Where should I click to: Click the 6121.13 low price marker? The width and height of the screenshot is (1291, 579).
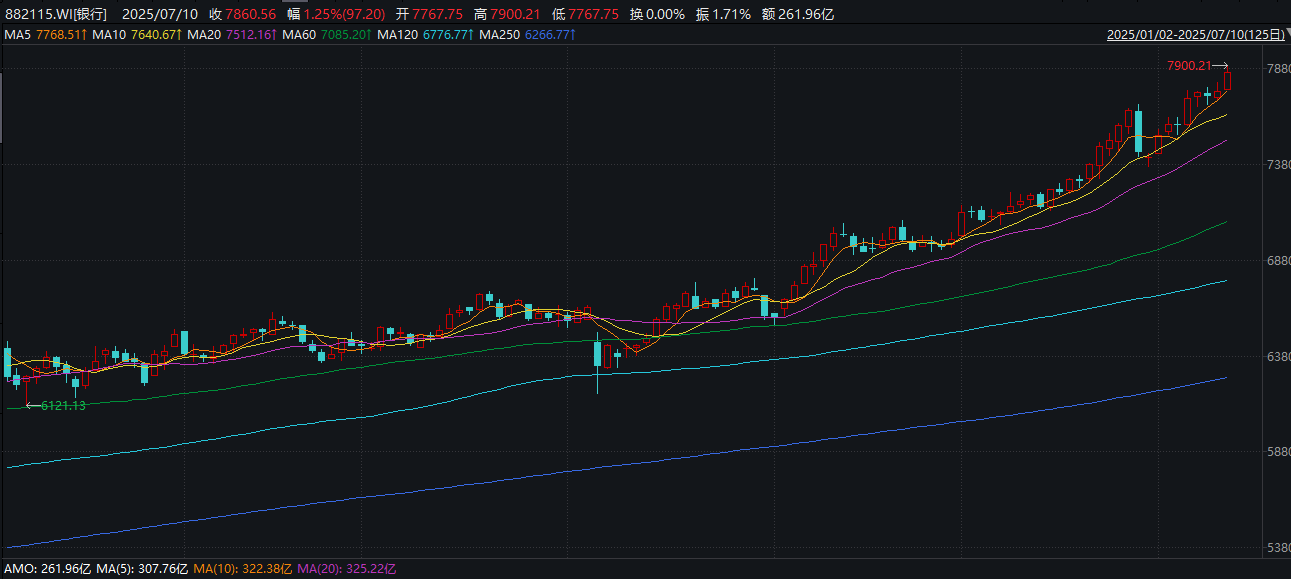coord(62,405)
